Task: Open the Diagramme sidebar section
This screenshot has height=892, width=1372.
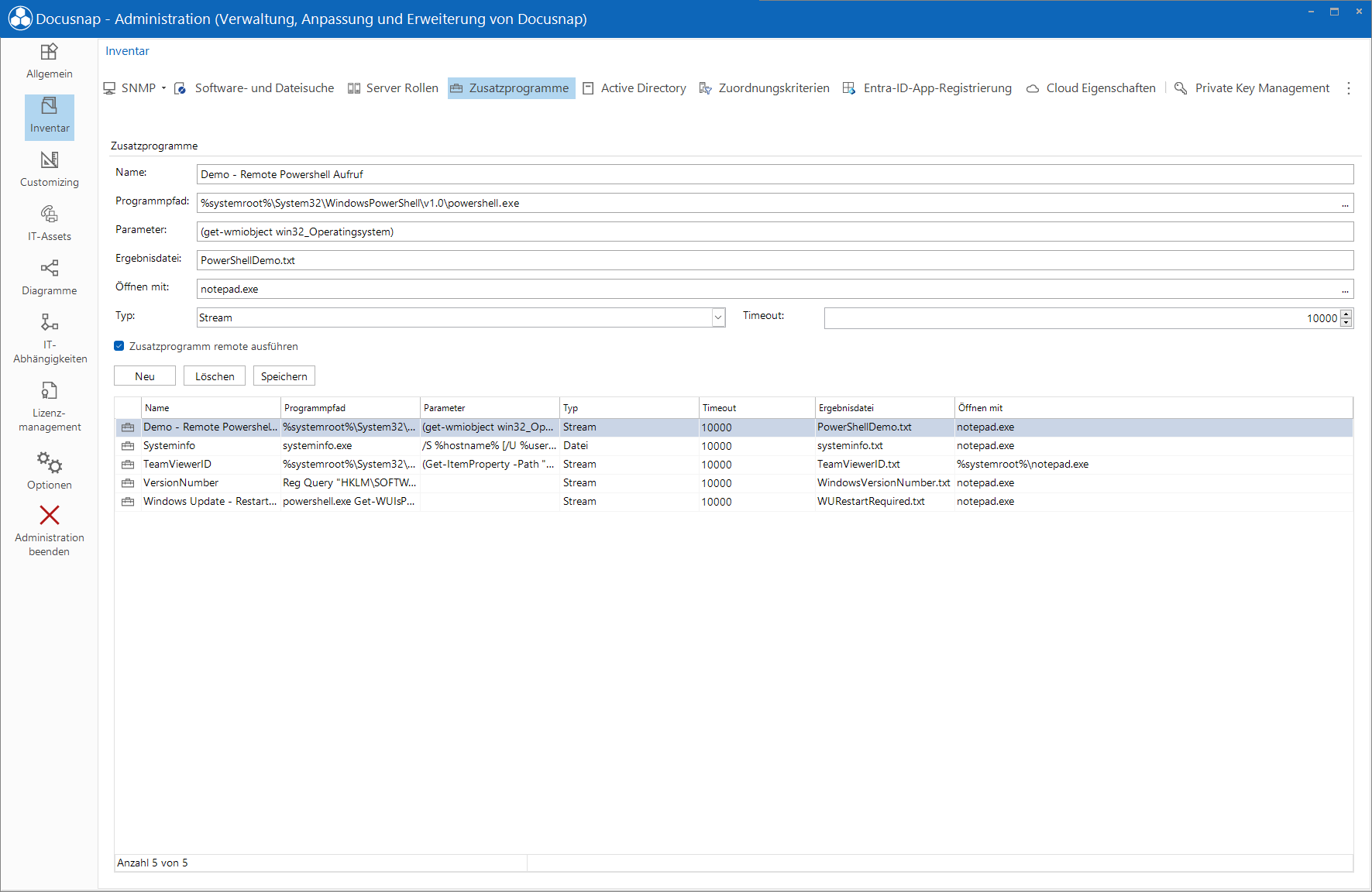Action: click(x=49, y=279)
